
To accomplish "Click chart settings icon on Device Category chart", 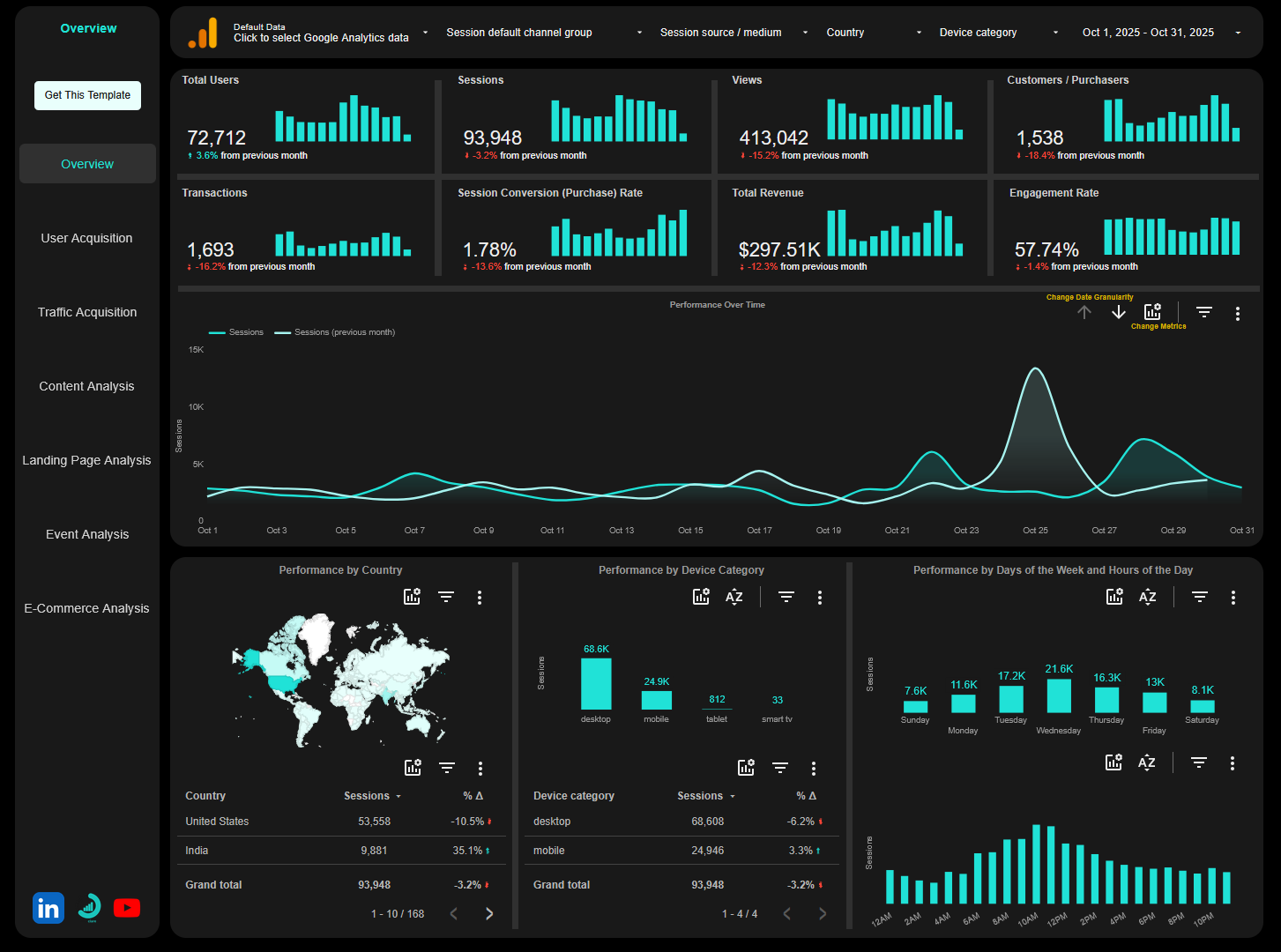I will (701, 597).
